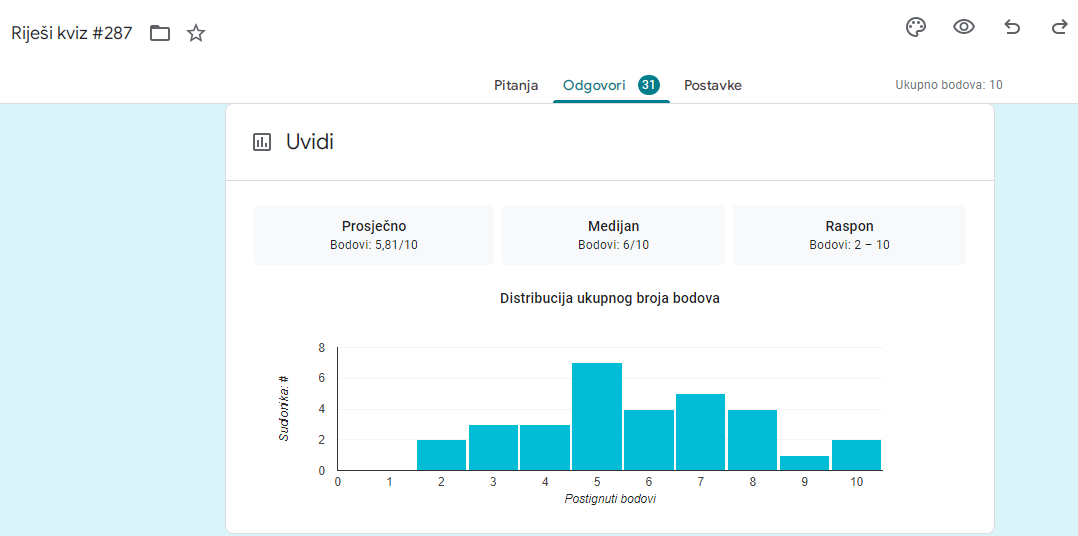Star the form Riješi kviz #287
Image resolution: width=1078 pixels, height=536 pixels.
pos(196,33)
